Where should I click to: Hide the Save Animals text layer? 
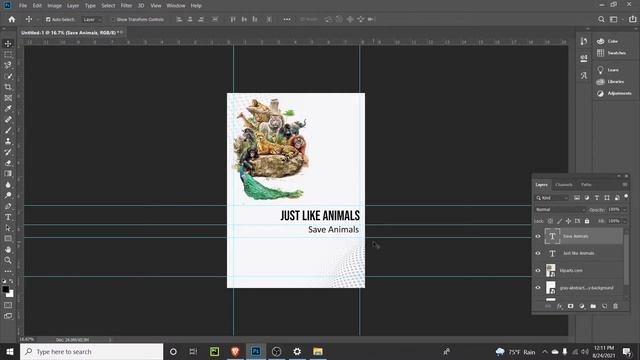(538, 236)
